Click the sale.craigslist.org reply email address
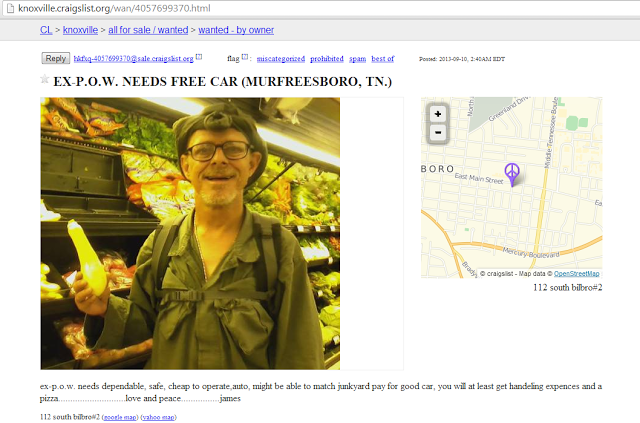Screen dimensions: 640x423 pos(133,59)
